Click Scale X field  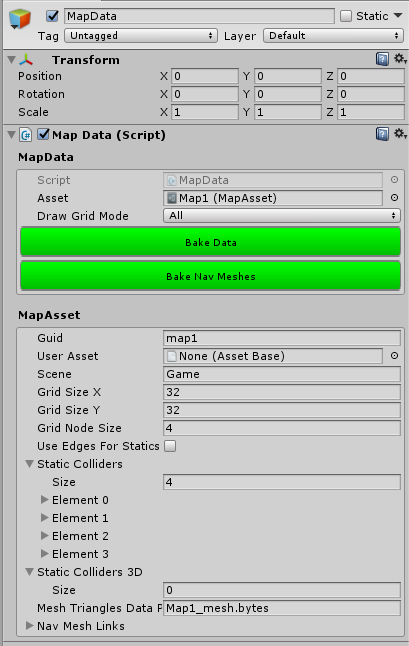point(205,112)
